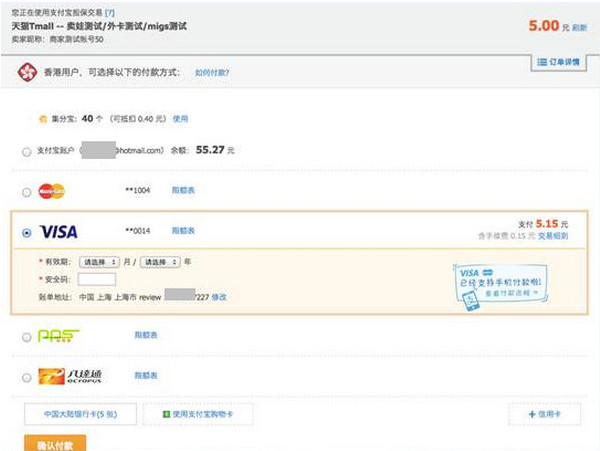Click the [?] help icon beside 担保交易
The height and width of the screenshot is (451, 600).
(124, 12)
